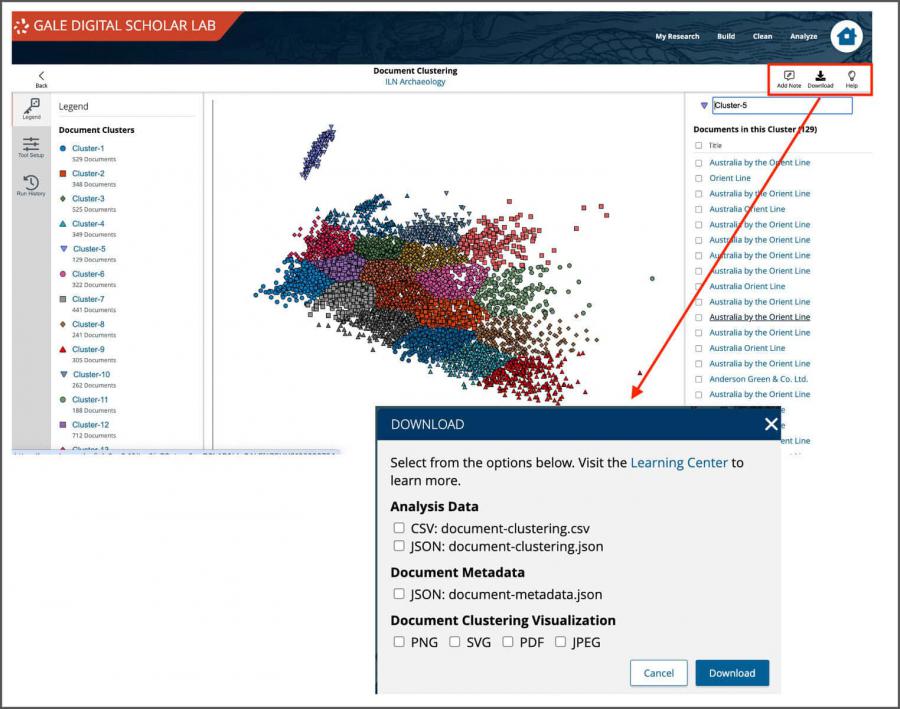
Task: Switch to the Analyze section
Action: pos(806,36)
